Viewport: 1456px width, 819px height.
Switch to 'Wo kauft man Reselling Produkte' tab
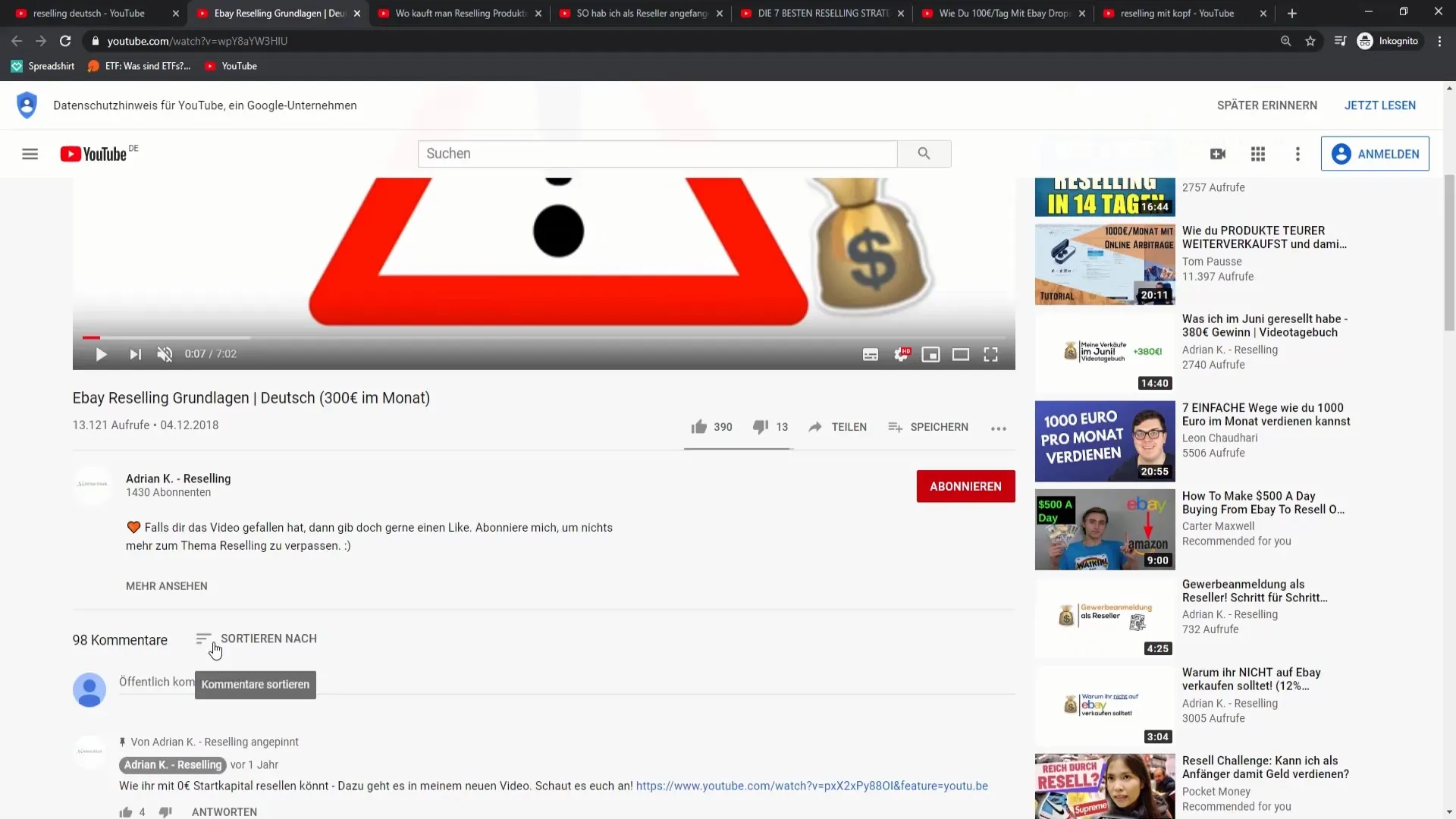(x=460, y=13)
